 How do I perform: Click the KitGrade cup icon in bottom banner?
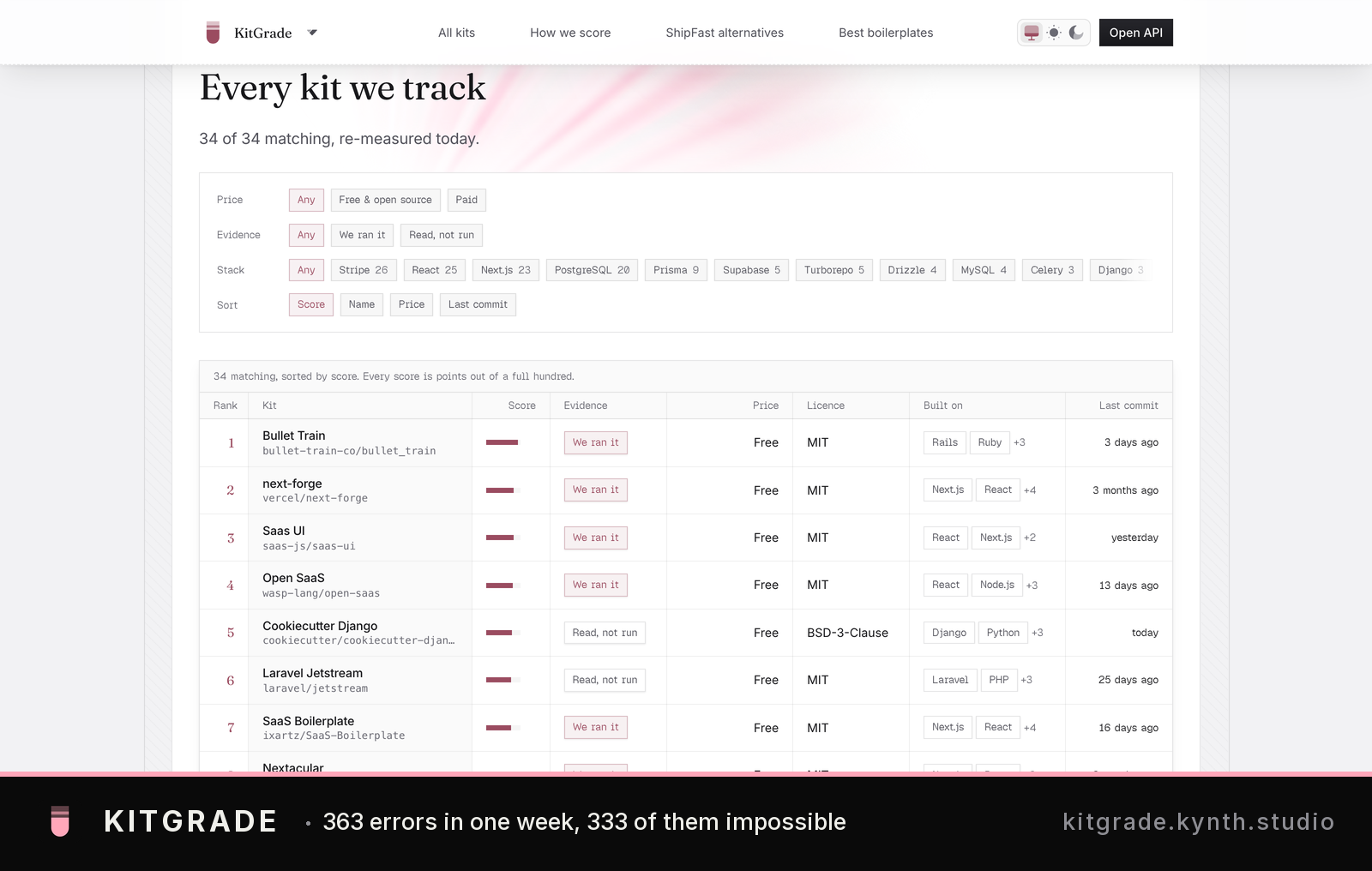60,821
